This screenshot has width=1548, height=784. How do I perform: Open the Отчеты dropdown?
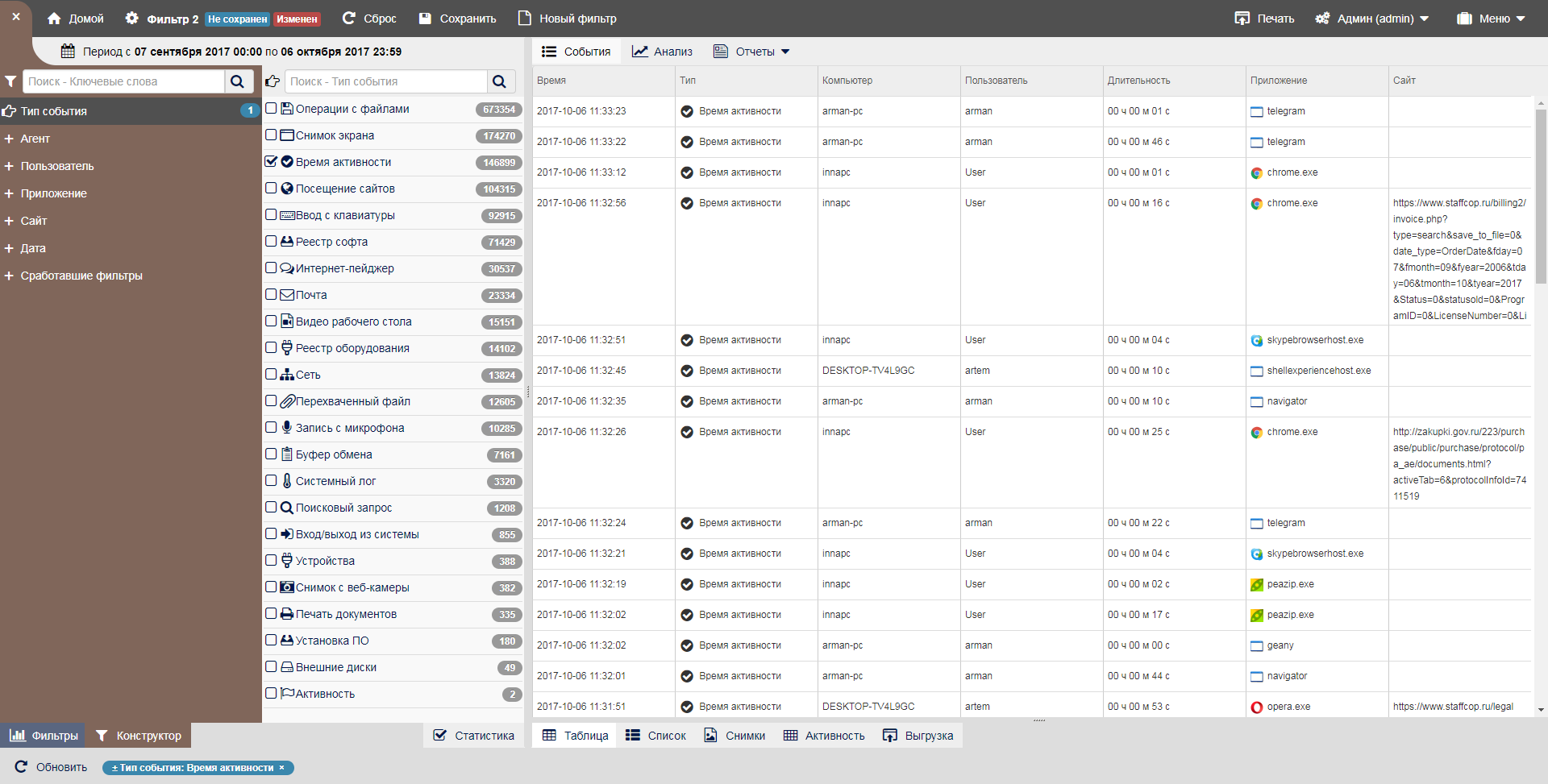pos(751,52)
